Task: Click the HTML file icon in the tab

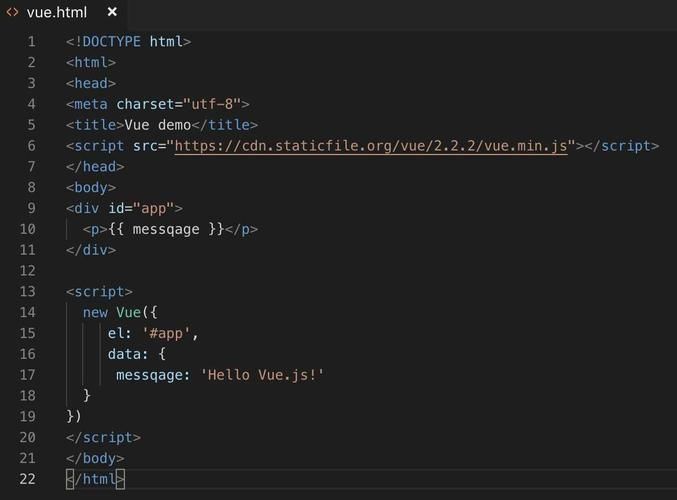Action: pos(12,13)
